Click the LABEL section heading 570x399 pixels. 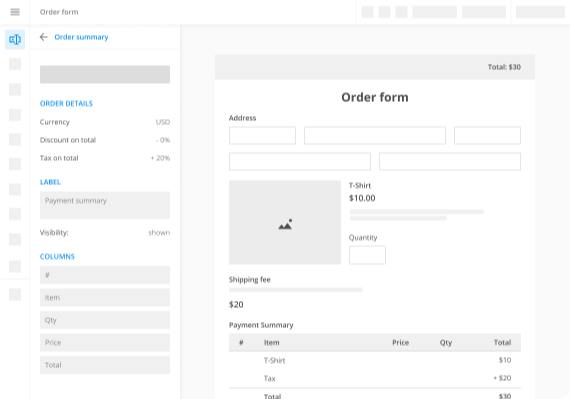(x=50, y=182)
